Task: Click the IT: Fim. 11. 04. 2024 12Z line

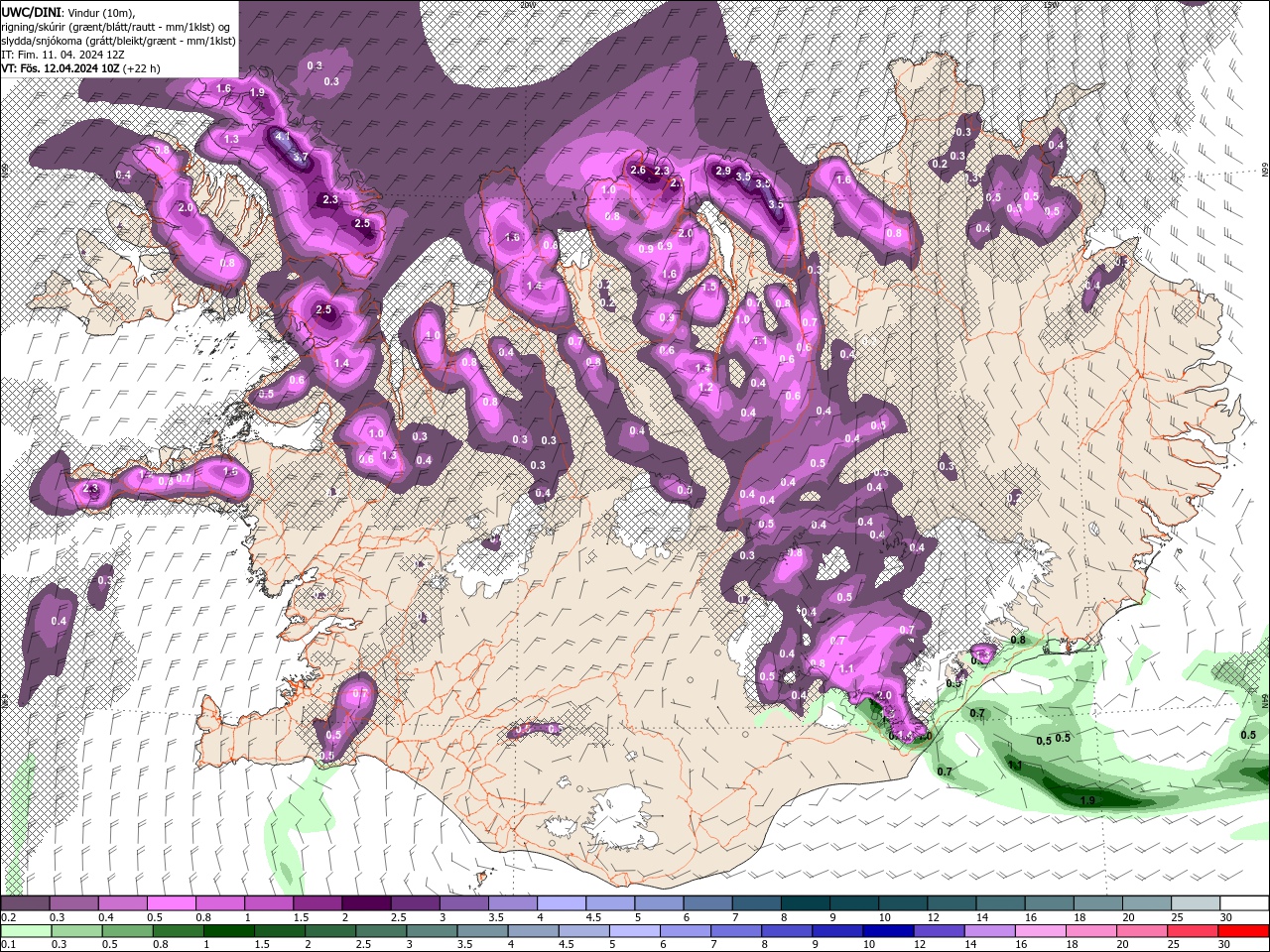Action: [65, 55]
